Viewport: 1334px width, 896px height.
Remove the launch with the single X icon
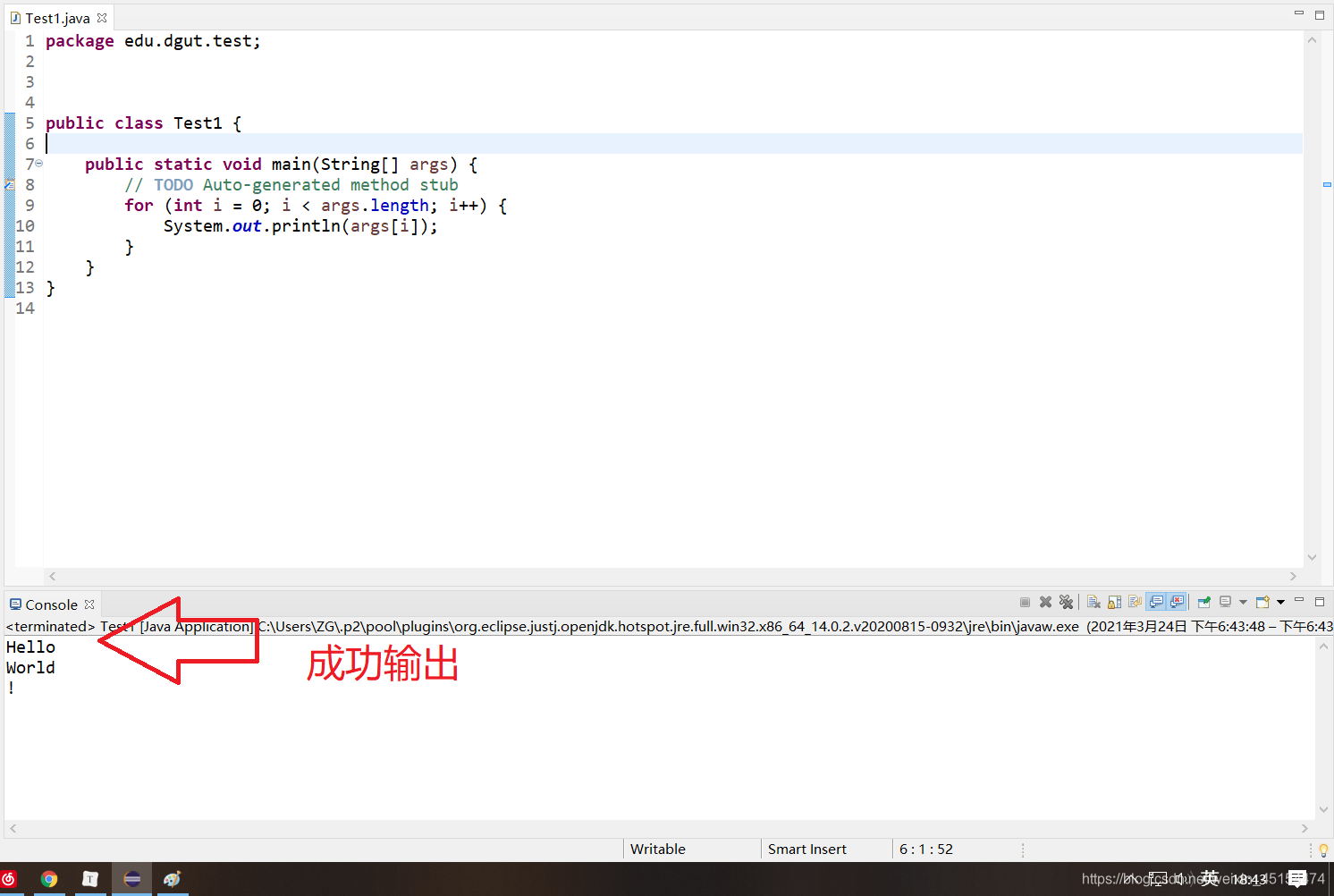click(1045, 603)
